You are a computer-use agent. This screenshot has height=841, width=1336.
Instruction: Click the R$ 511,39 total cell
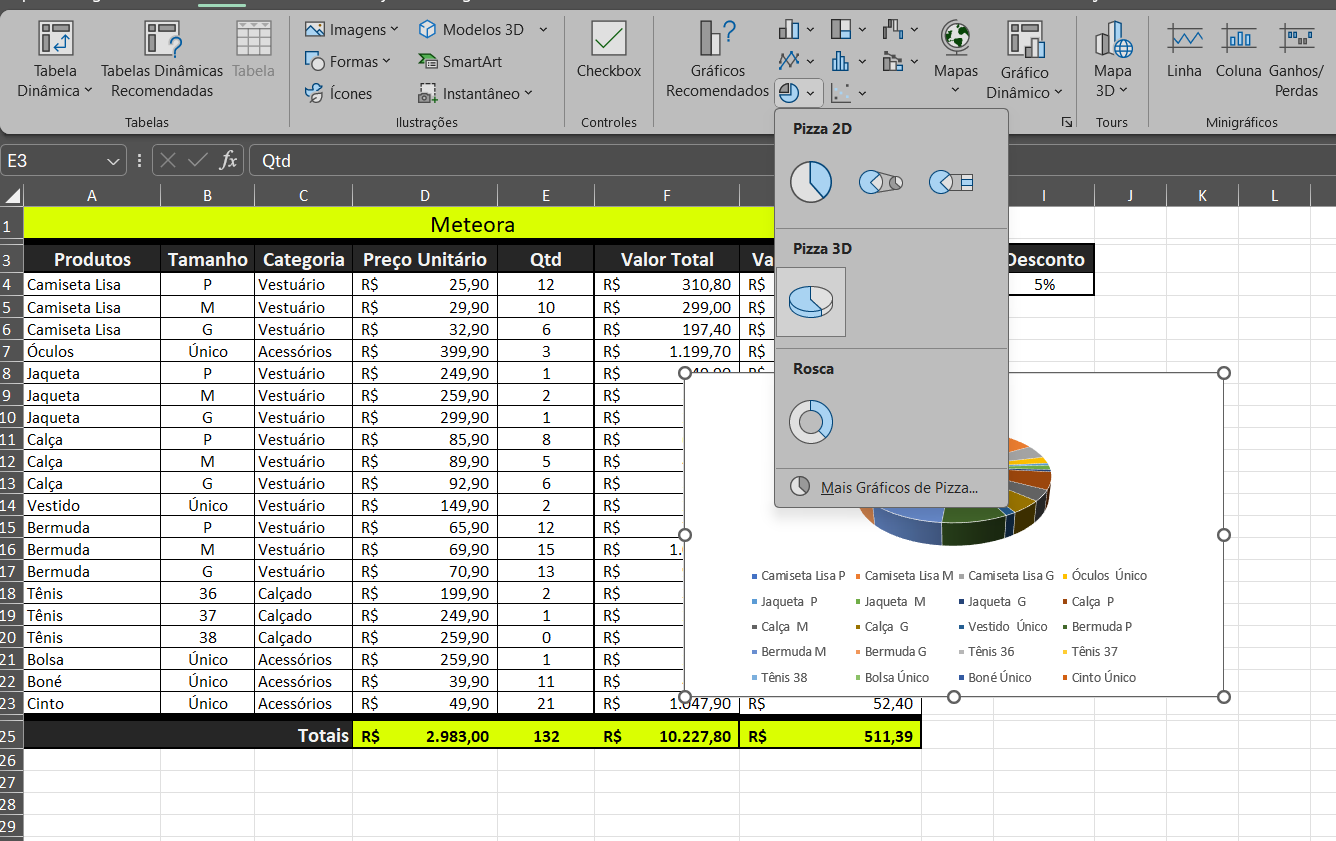click(x=830, y=736)
